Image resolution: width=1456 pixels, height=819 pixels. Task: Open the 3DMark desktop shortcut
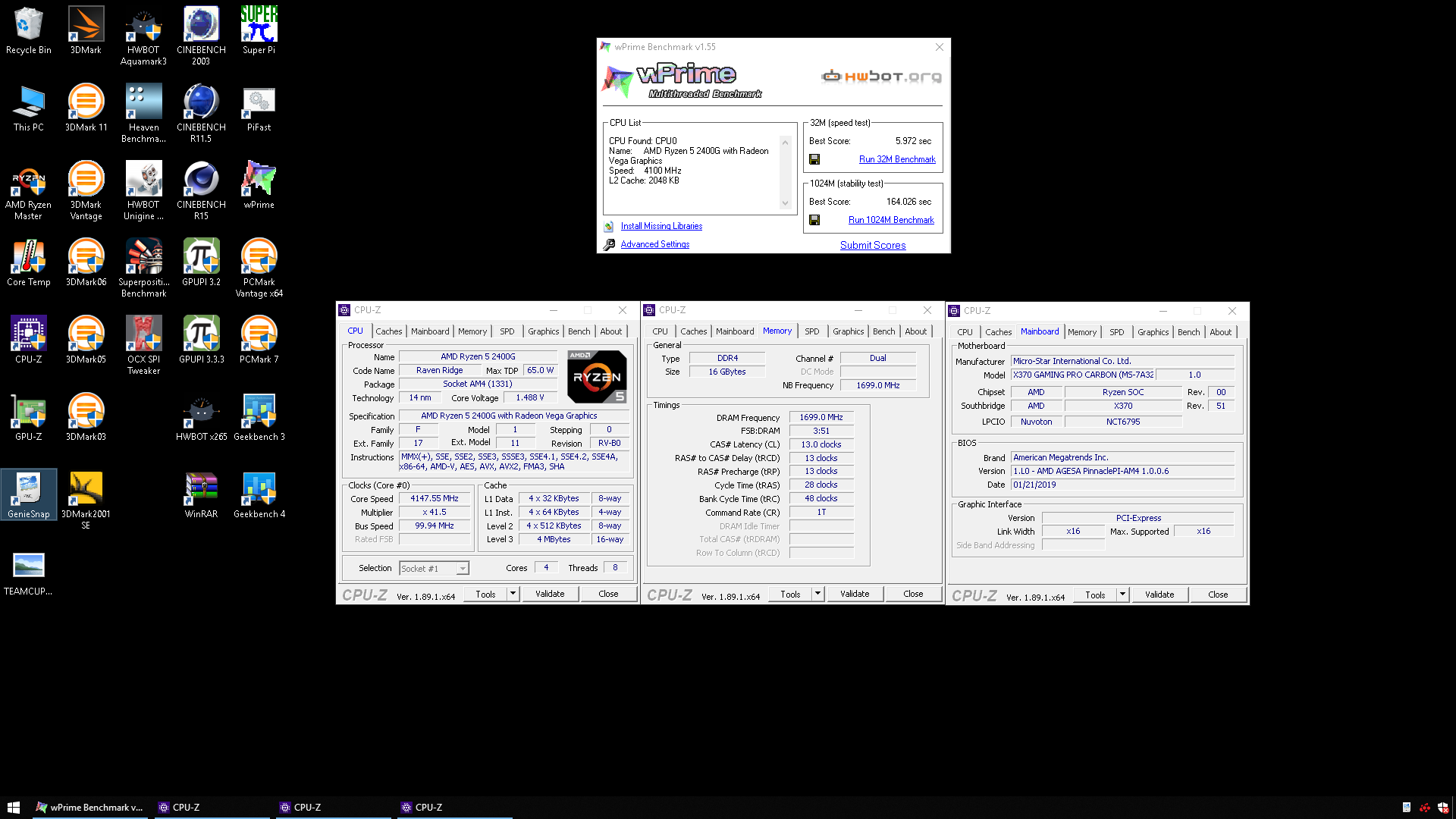pyautogui.click(x=86, y=31)
